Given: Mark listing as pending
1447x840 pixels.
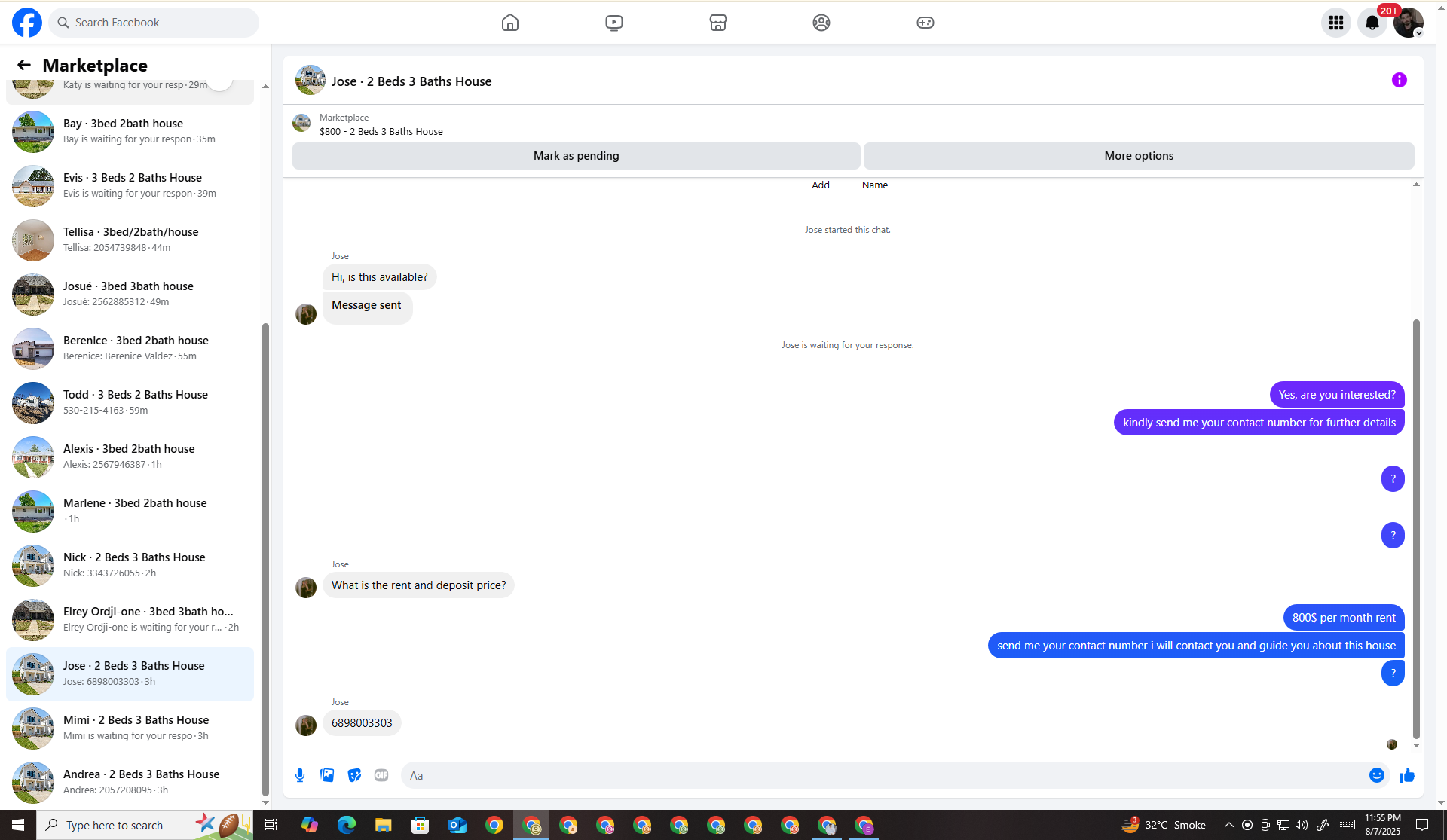Looking at the screenshot, I should [576, 156].
